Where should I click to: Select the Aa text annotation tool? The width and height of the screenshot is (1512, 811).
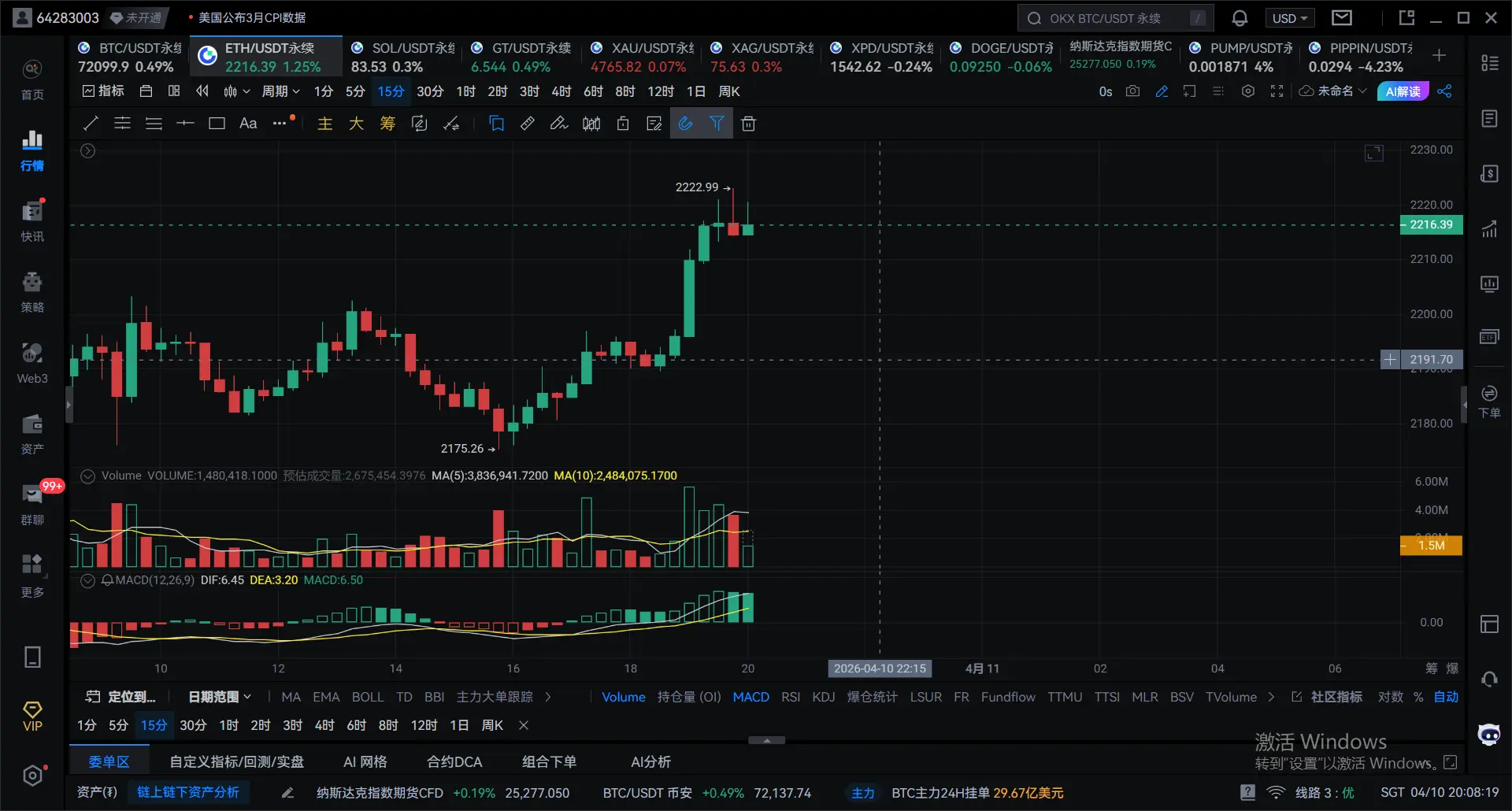click(x=248, y=123)
